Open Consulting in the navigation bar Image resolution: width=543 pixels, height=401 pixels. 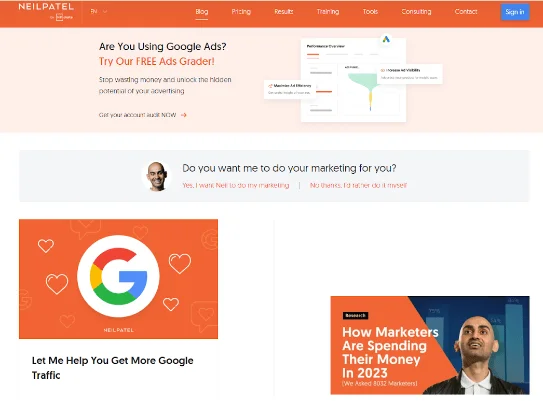pyautogui.click(x=416, y=12)
